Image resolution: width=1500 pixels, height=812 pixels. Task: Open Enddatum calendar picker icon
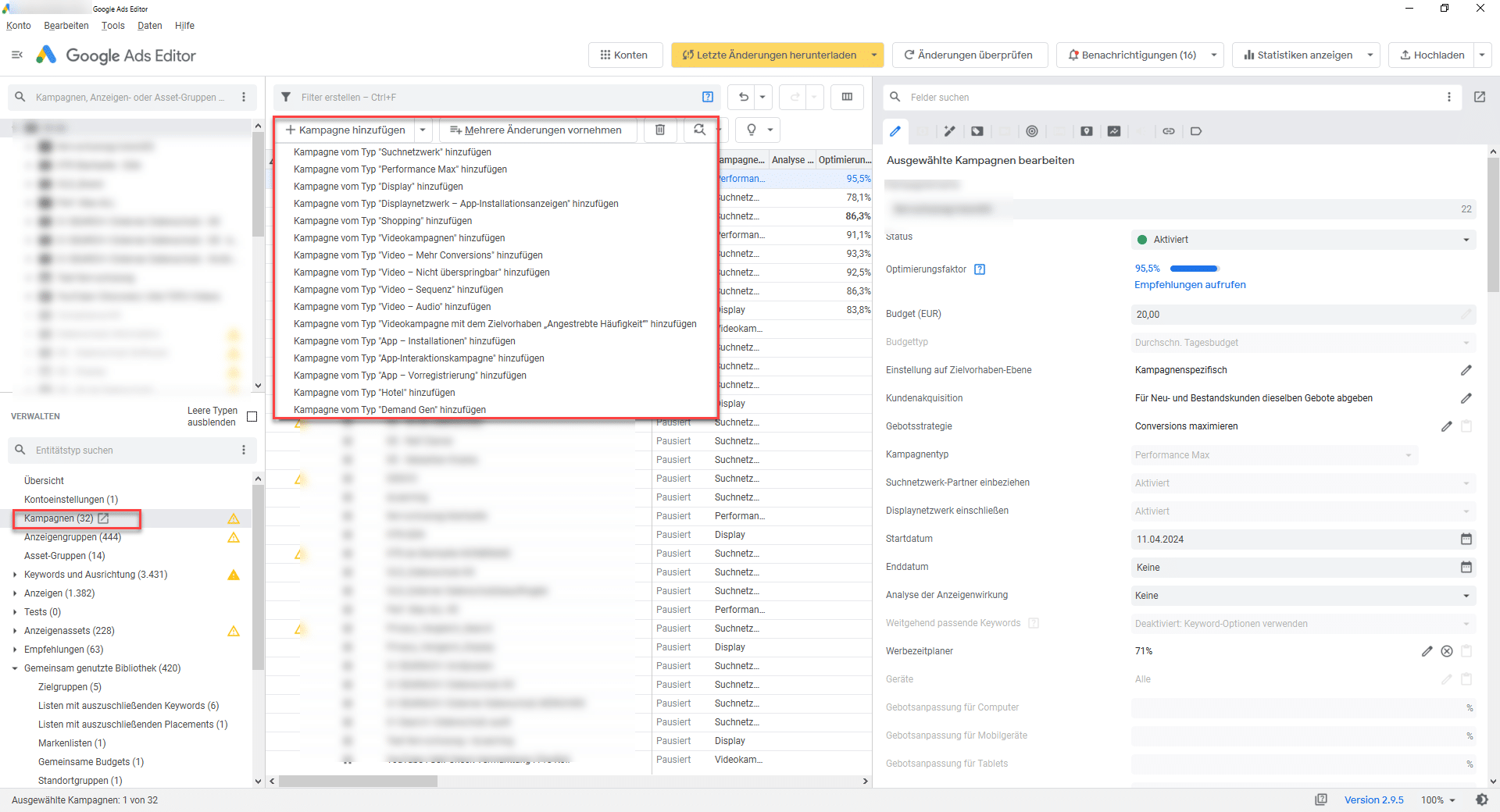pos(1466,567)
